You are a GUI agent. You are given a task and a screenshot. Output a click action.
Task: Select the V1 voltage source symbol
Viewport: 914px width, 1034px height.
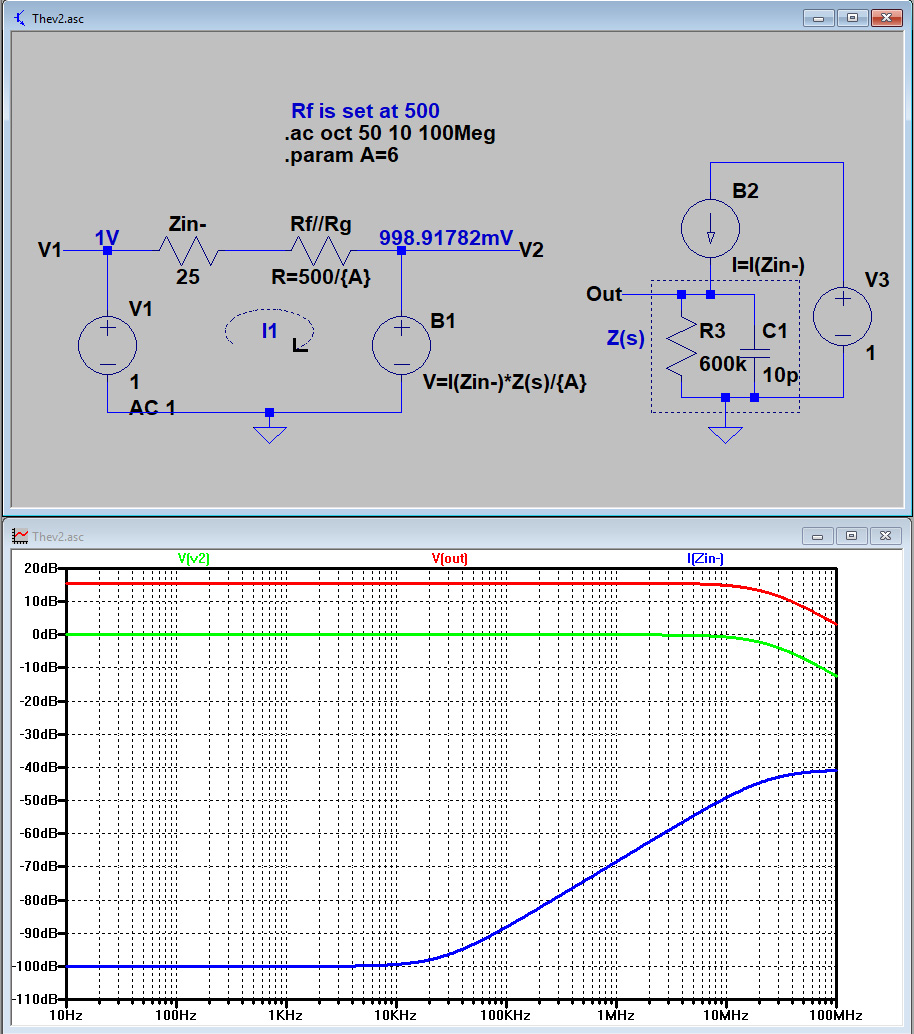(x=107, y=346)
